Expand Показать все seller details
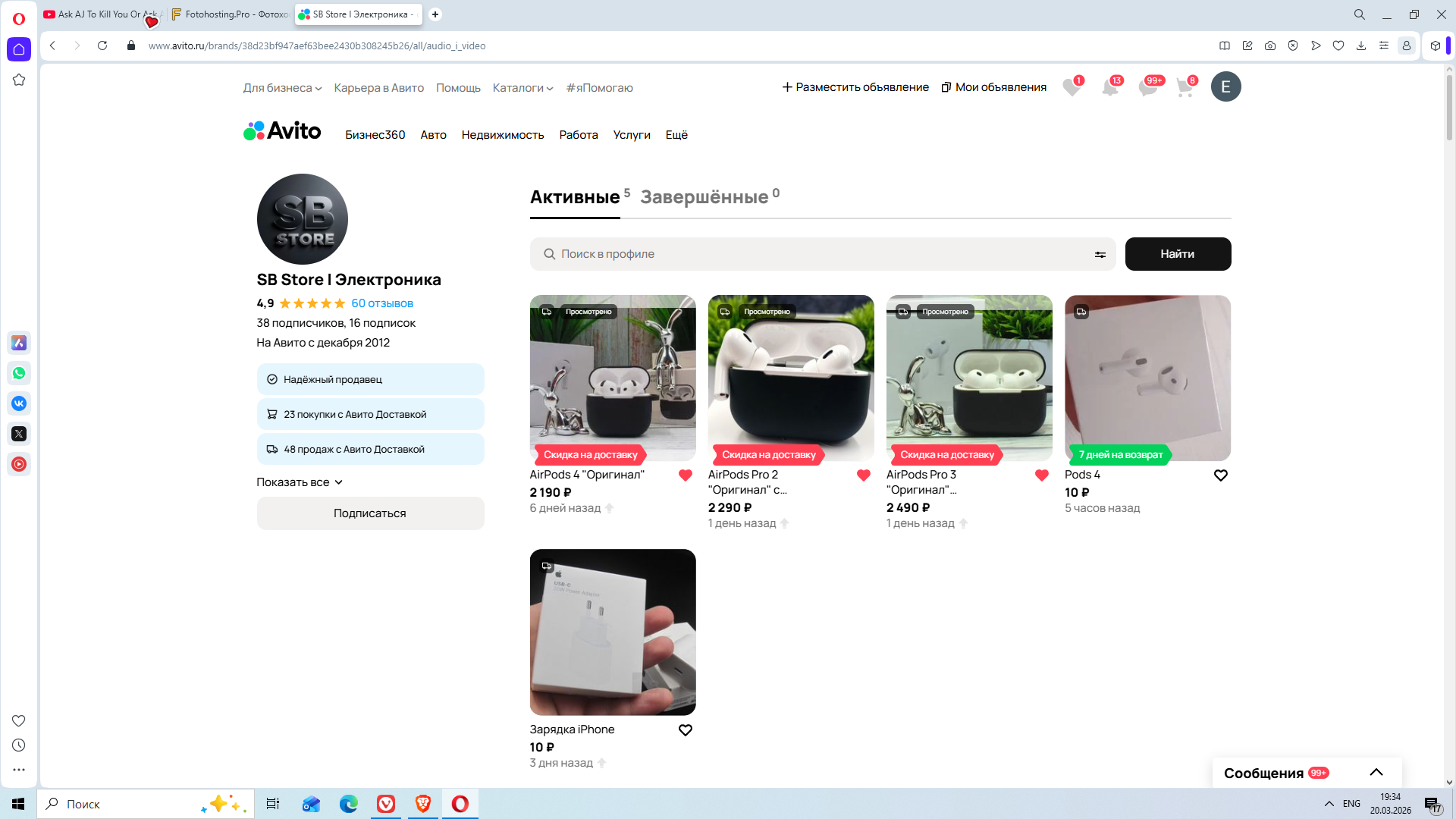 pyautogui.click(x=300, y=482)
